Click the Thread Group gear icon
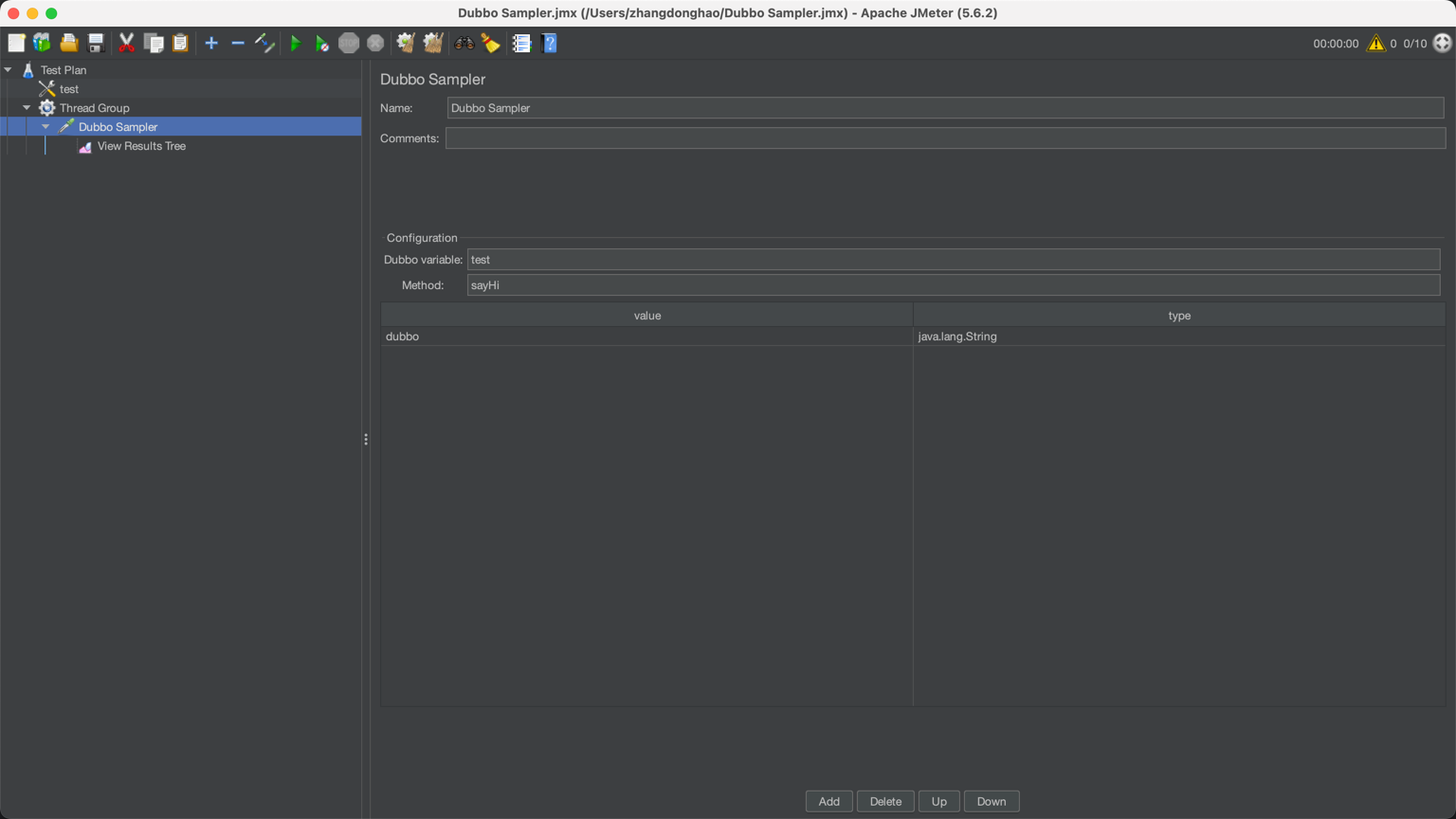This screenshot has width=1456, height=819. [46, 107]
